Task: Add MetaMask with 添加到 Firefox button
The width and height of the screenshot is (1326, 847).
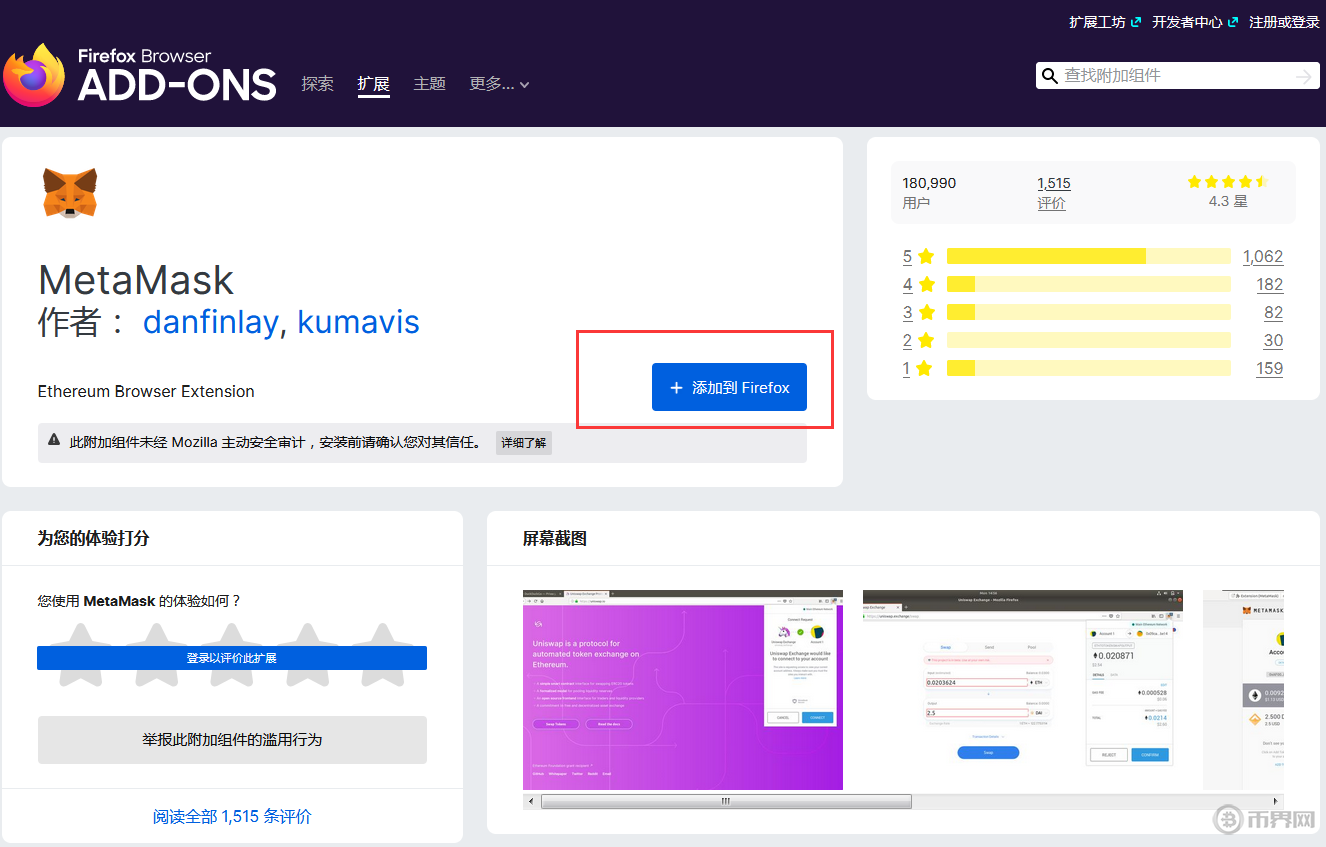Action: pyautogui.click(x=729, y=387)
